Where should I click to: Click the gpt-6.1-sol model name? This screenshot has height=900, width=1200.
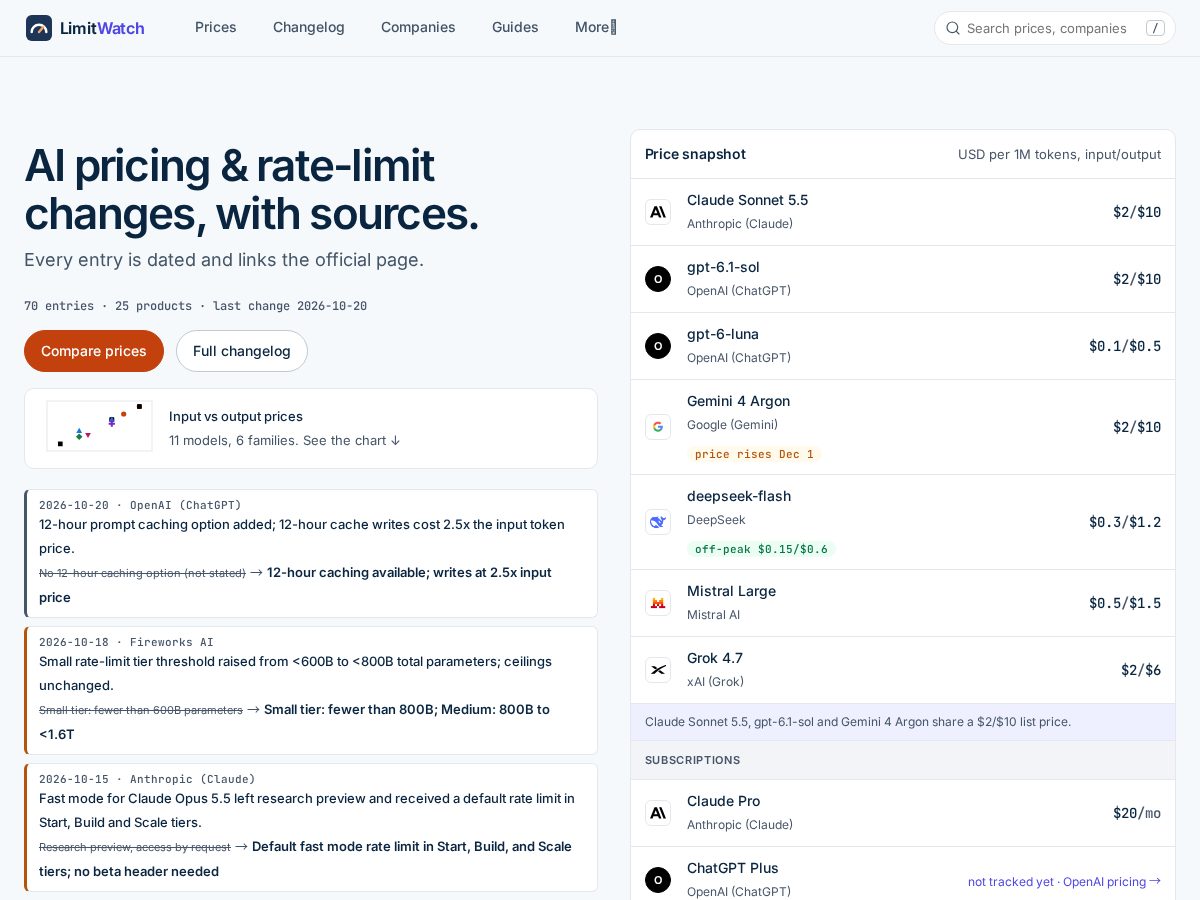pos(723,267)
